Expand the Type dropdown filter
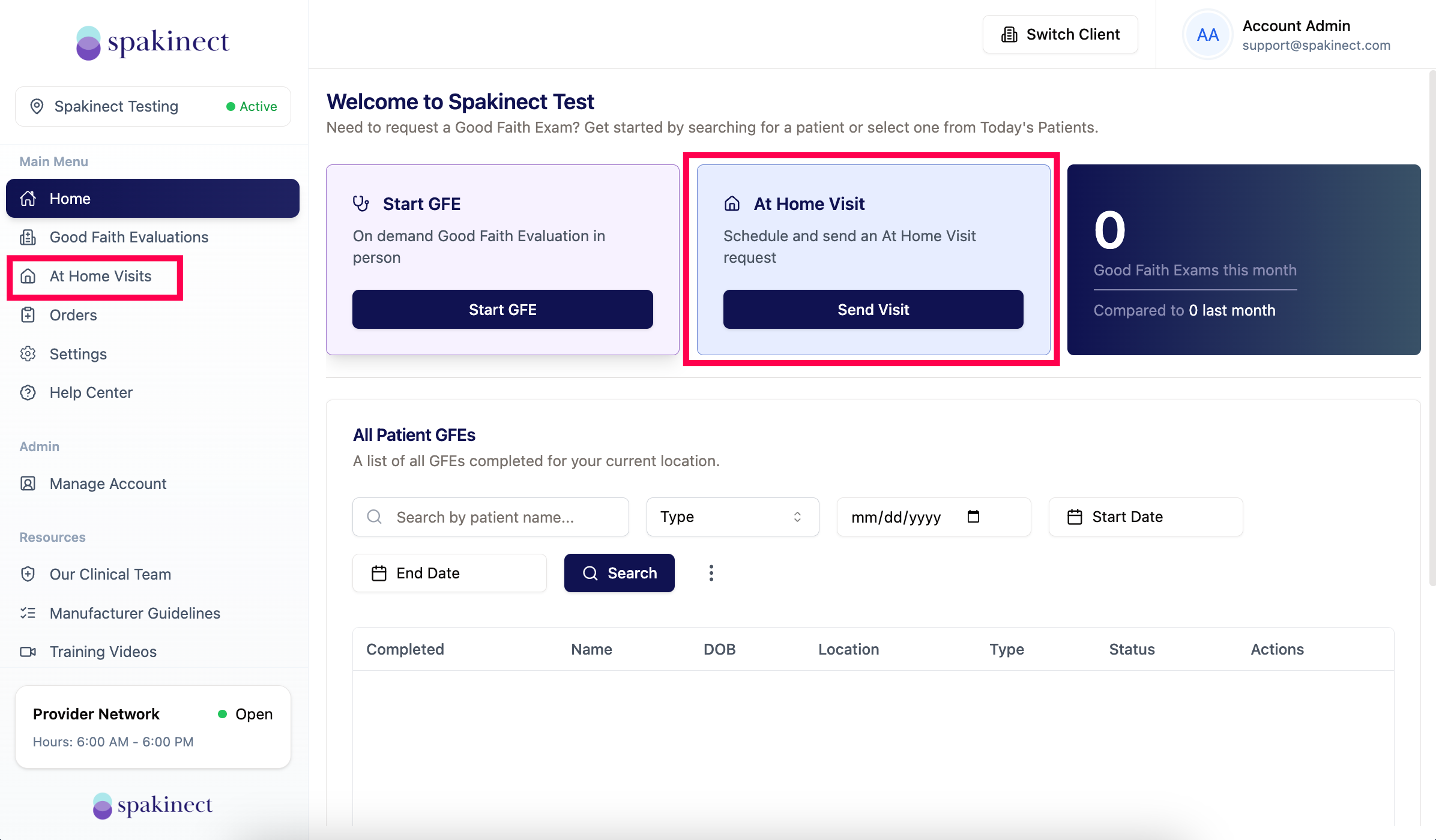 click(x=732, y=517)
